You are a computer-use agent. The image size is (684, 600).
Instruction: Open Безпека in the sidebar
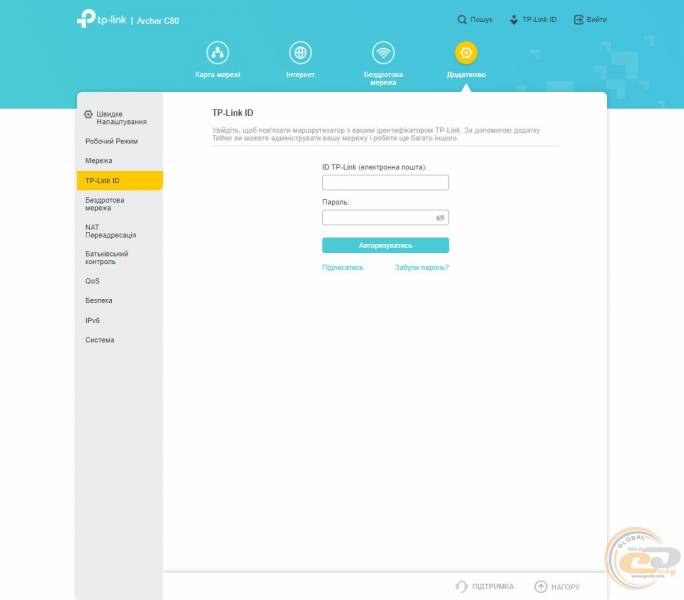click(x=99, y=301)
